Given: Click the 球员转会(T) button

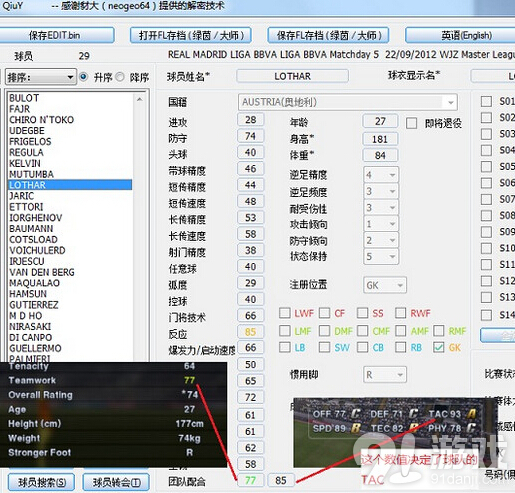Looking at the screenshot, I should point(116,482).
